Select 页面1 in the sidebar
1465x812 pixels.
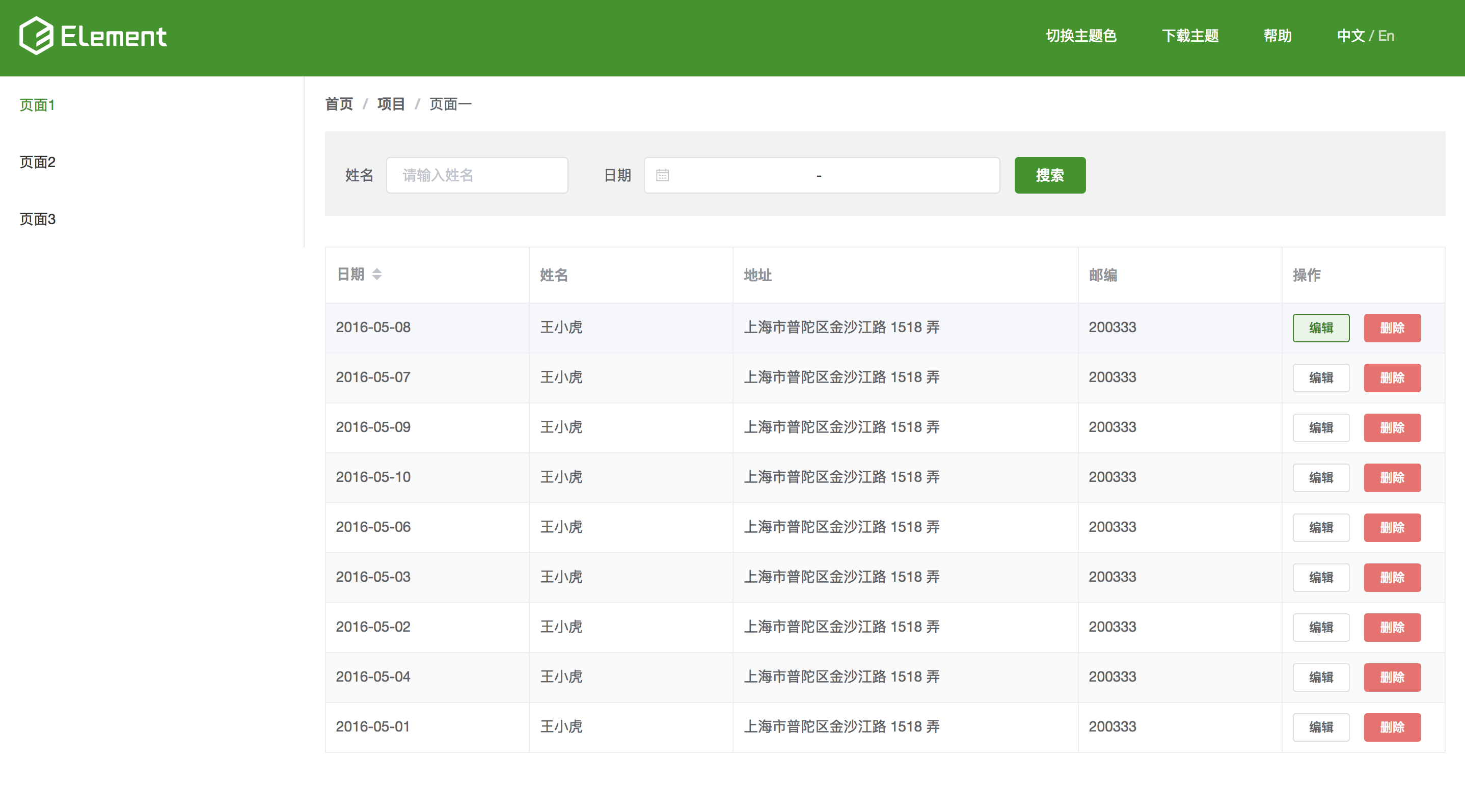(x=37, y=105)
